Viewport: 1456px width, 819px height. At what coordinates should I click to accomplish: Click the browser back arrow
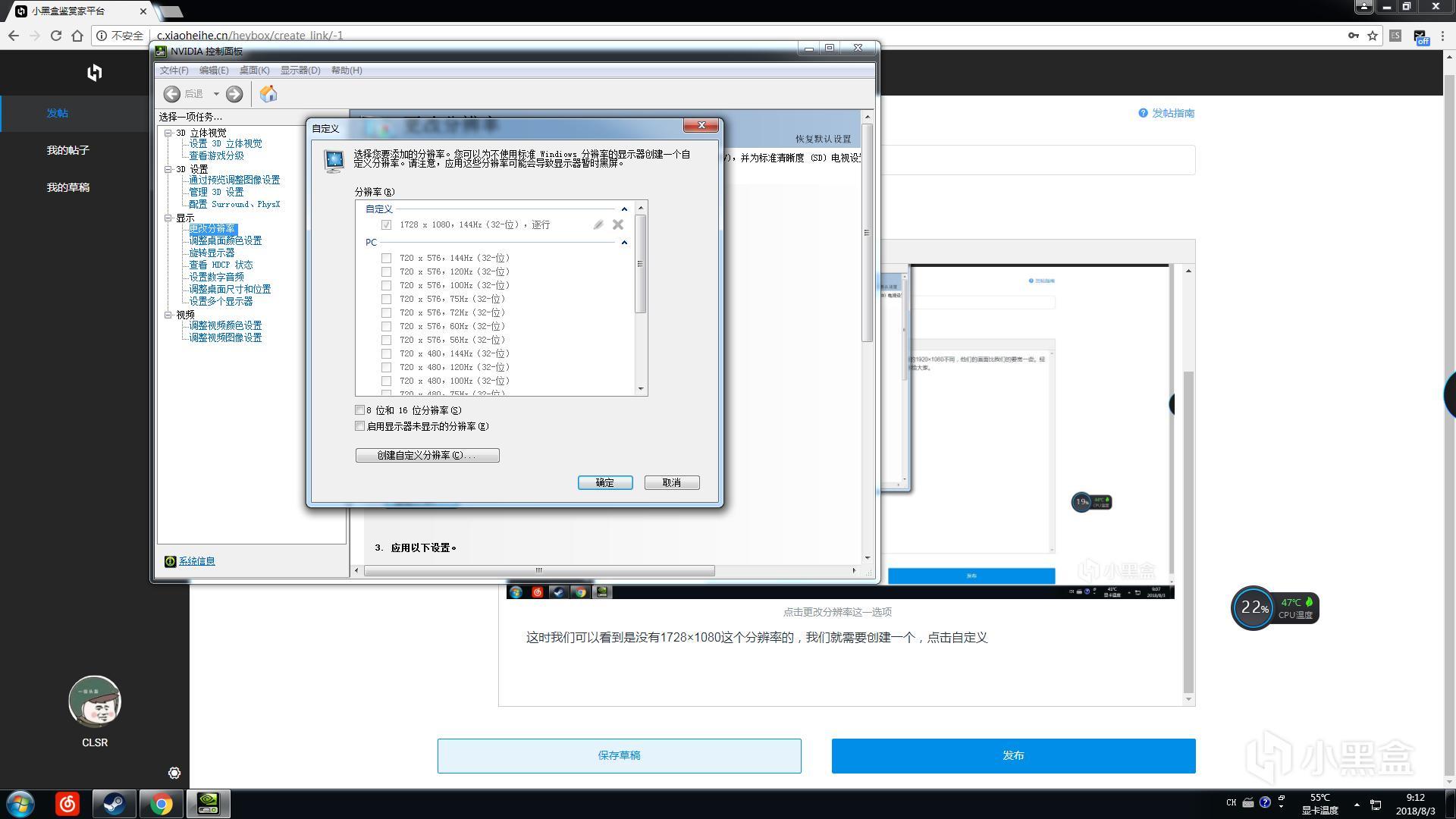coord(14,36)
